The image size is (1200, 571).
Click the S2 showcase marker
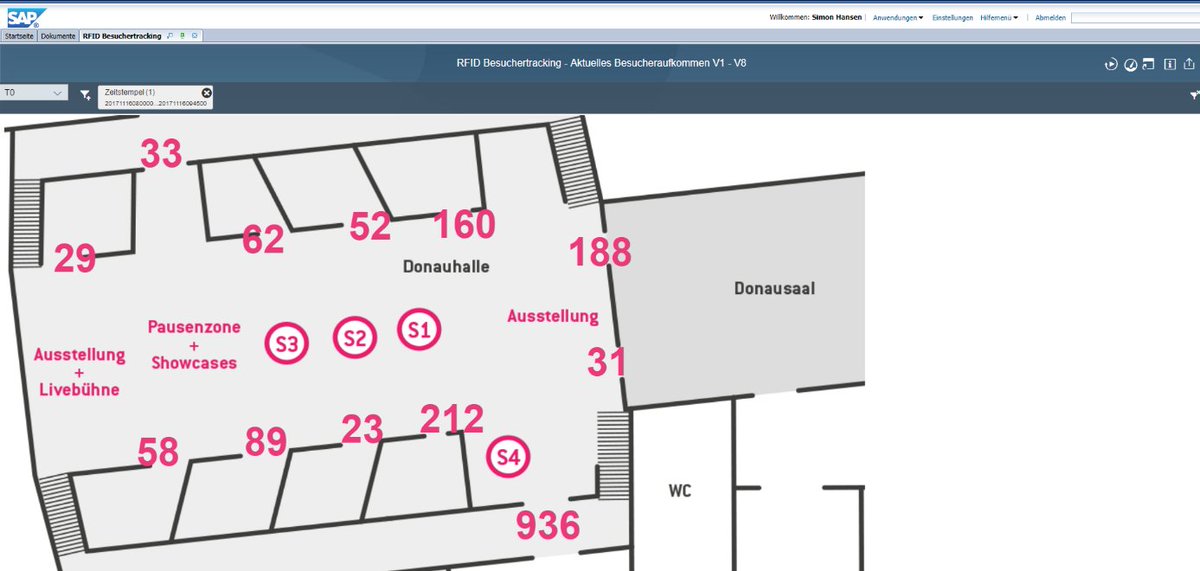point(355,338)
